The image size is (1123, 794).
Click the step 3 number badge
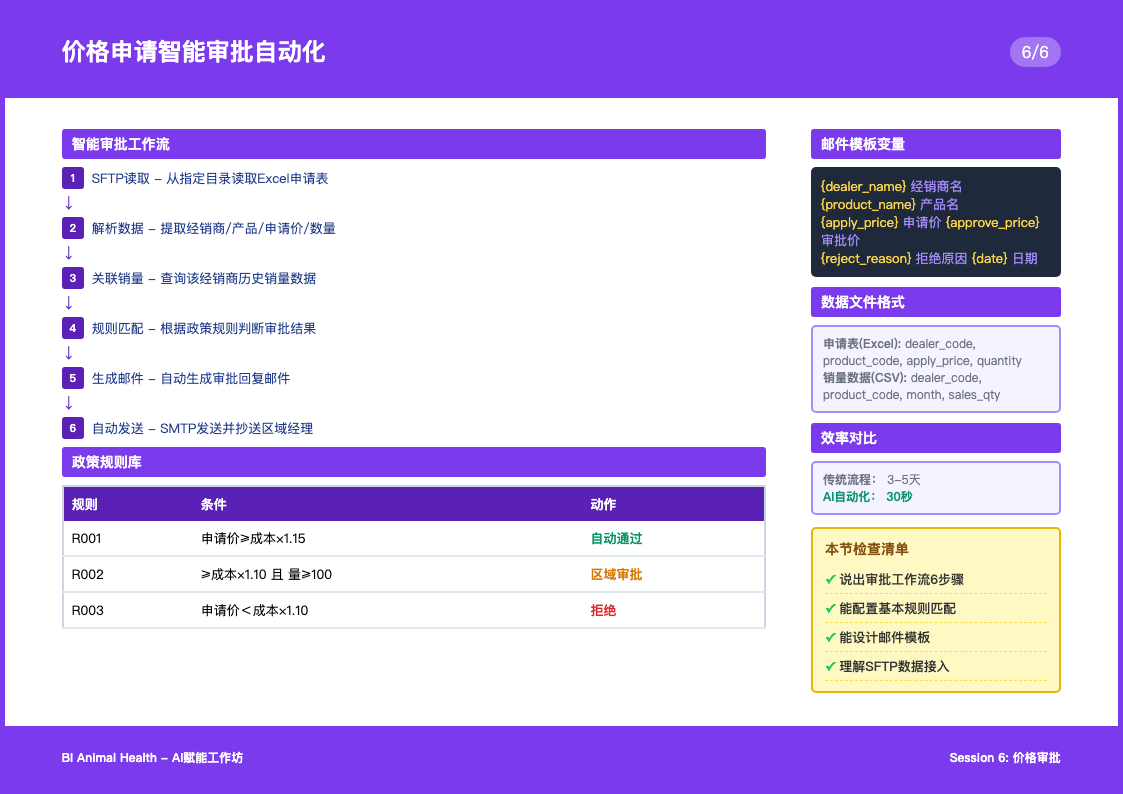72,278
